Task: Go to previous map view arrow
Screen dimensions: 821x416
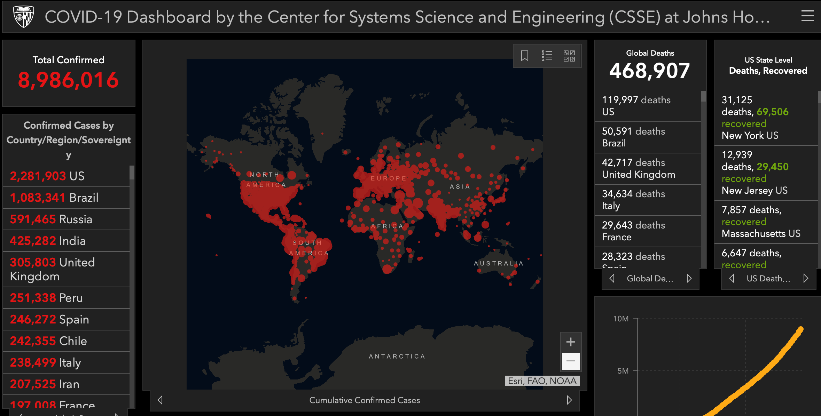Action: tap(160, 400)
